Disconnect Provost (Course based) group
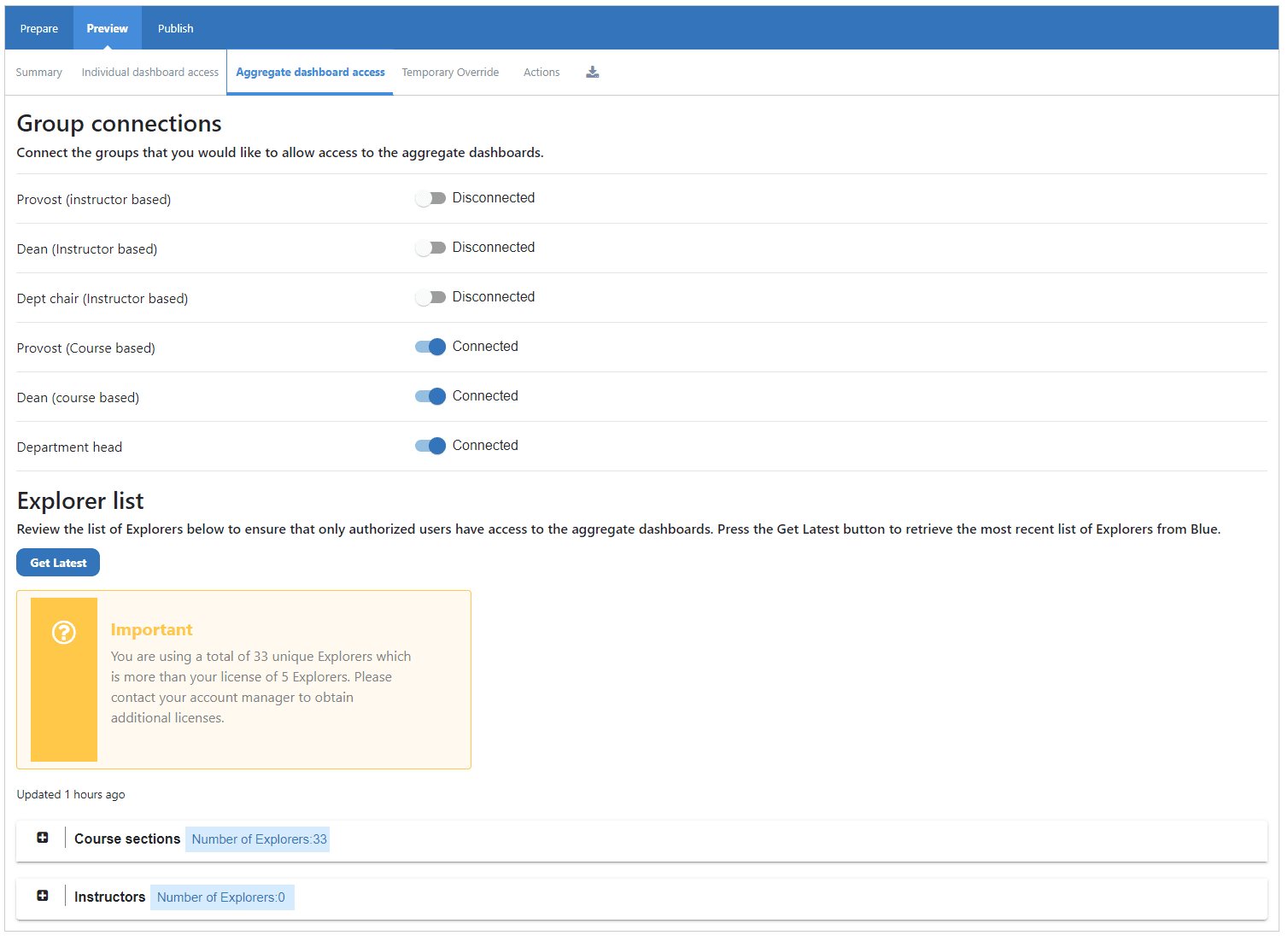1288x941 pixels. point(430,347)
